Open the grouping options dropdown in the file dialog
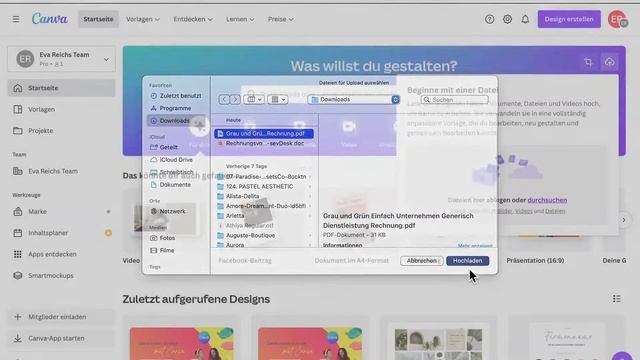This screenshot has height=360, width=640. click(278, 100)
